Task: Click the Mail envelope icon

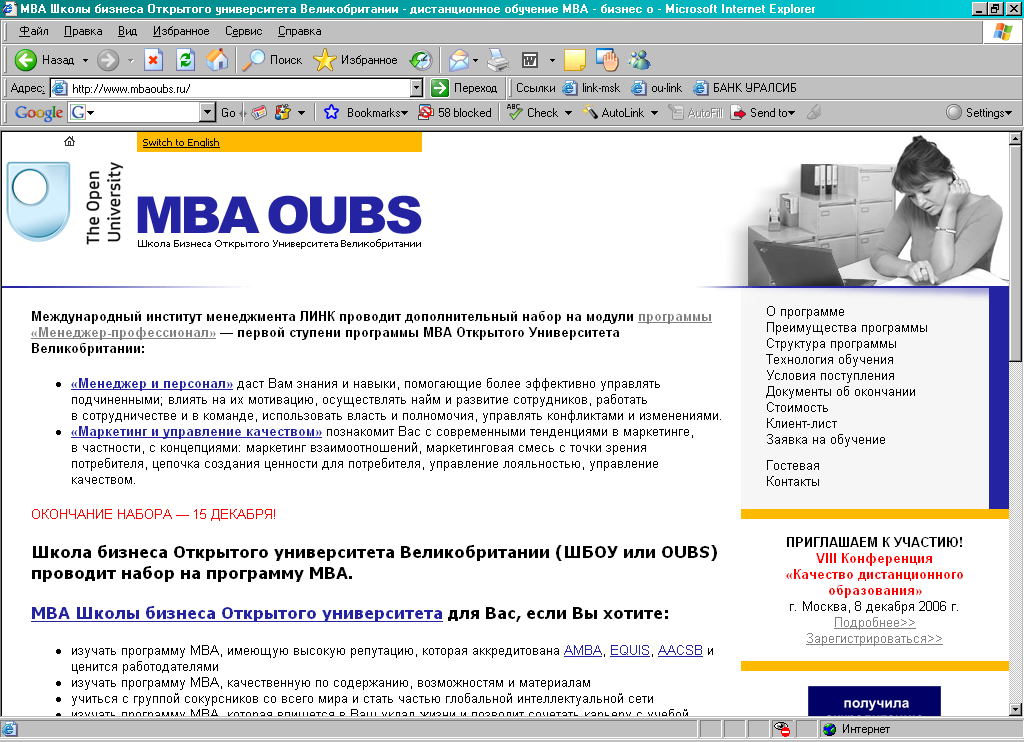Action: coord(458,60)
